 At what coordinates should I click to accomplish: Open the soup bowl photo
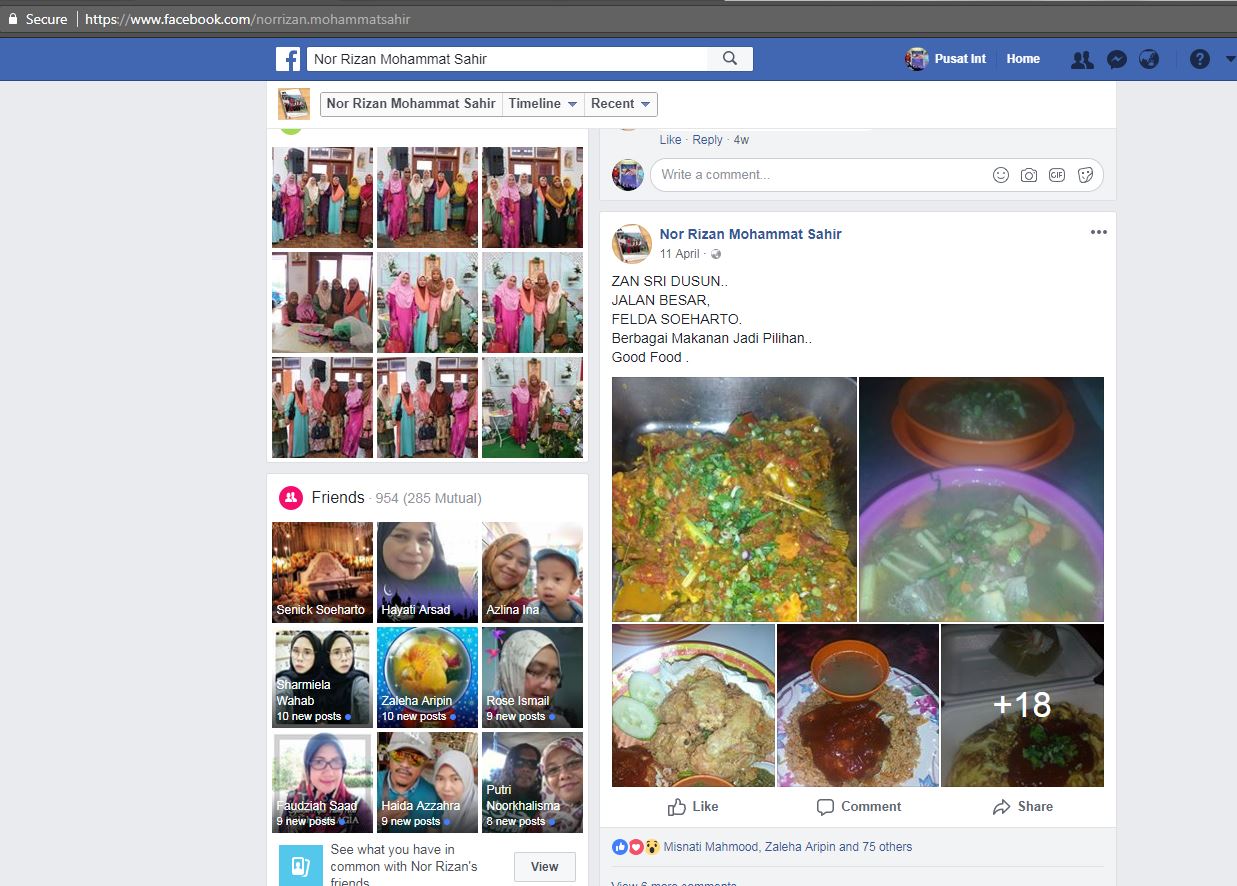click(981, 499)
